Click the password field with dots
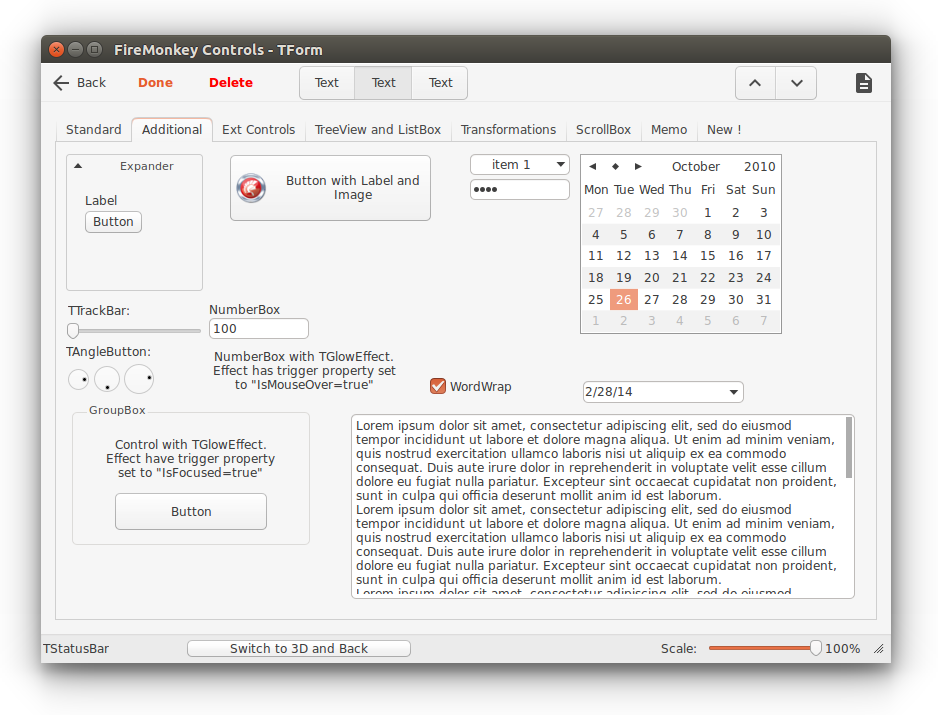This screenshot has width=938, height=715. [x=519, y=190]
